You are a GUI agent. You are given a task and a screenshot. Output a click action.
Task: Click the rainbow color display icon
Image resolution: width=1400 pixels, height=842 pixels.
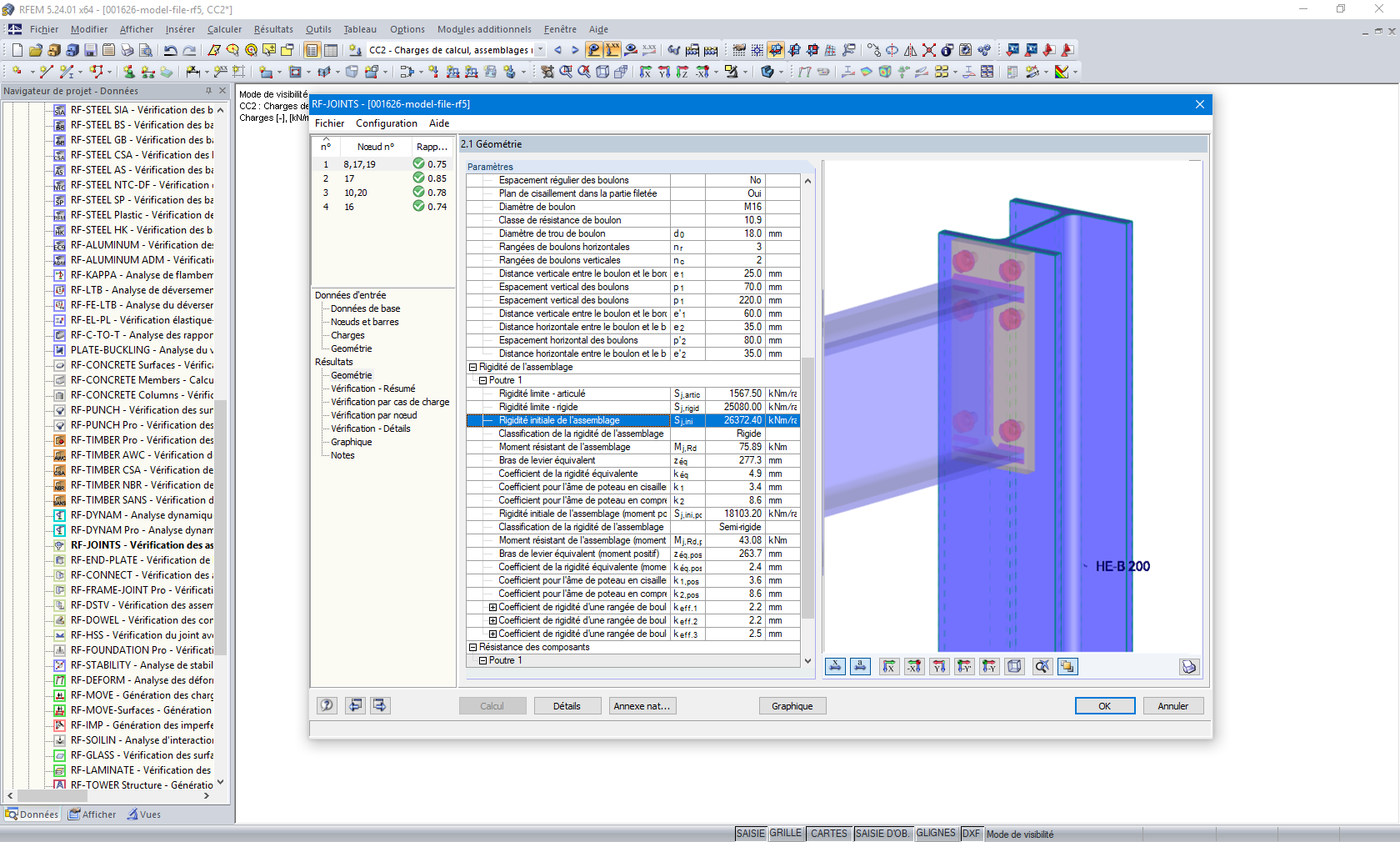1062,72
